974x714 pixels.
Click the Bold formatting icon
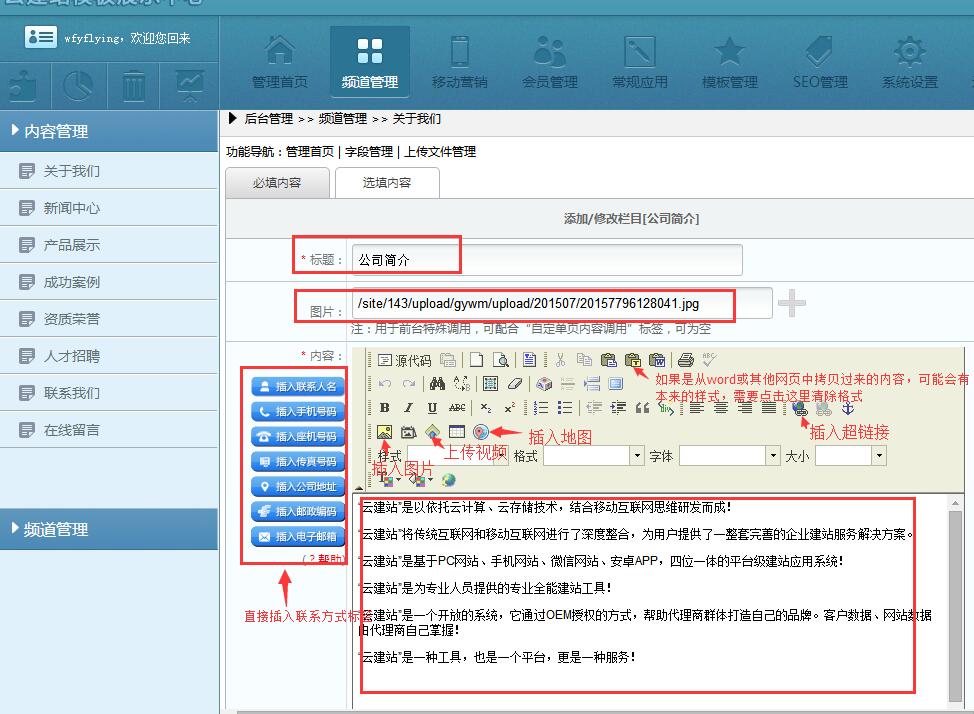[384, 408]
